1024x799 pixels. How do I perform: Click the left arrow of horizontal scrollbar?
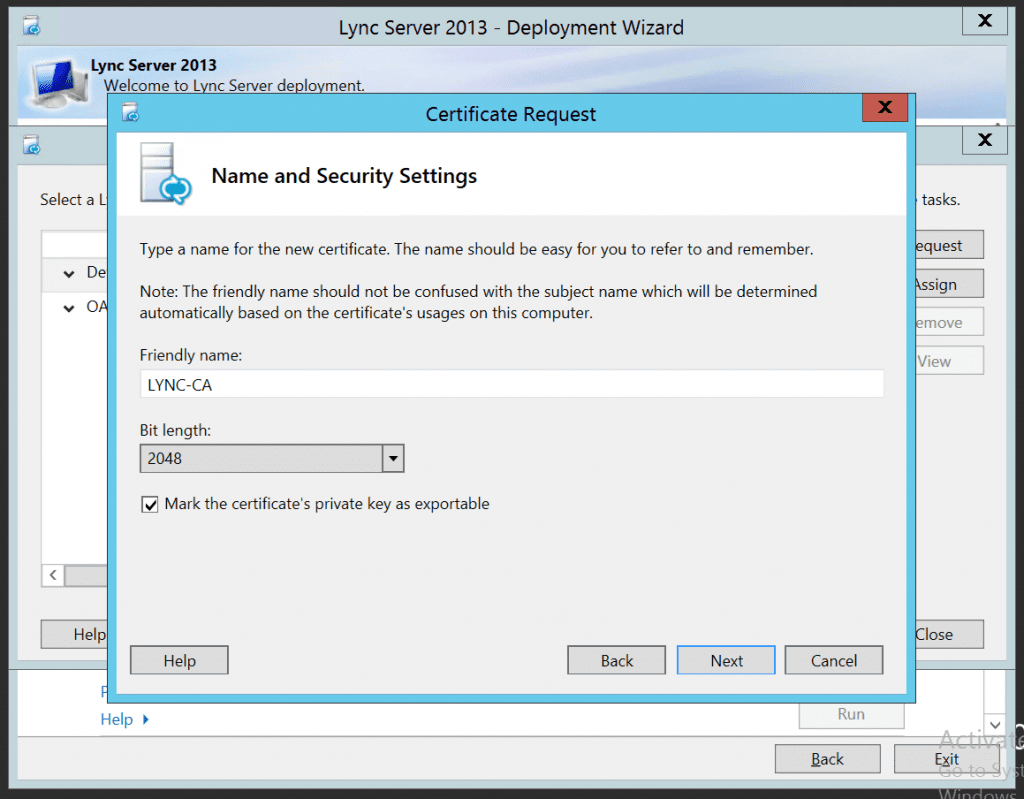(52, 575)
